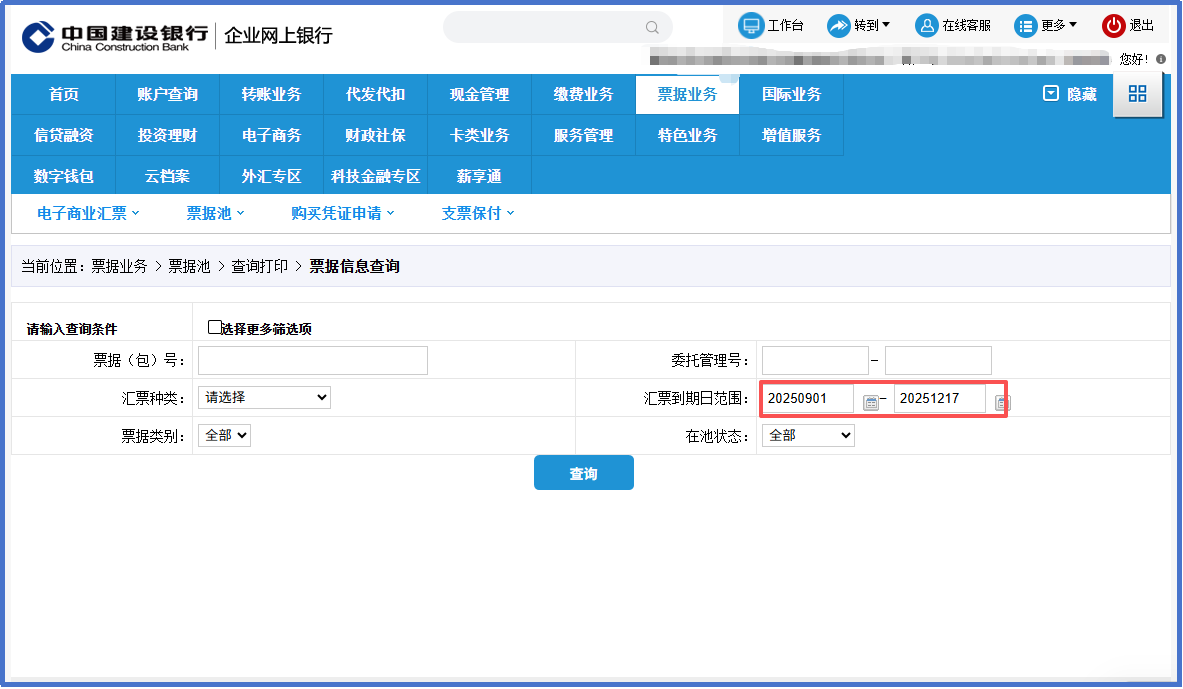Click the 工作台 workbench monitor icon
This screenshot has height=689, width=1183.
[750, 26]
